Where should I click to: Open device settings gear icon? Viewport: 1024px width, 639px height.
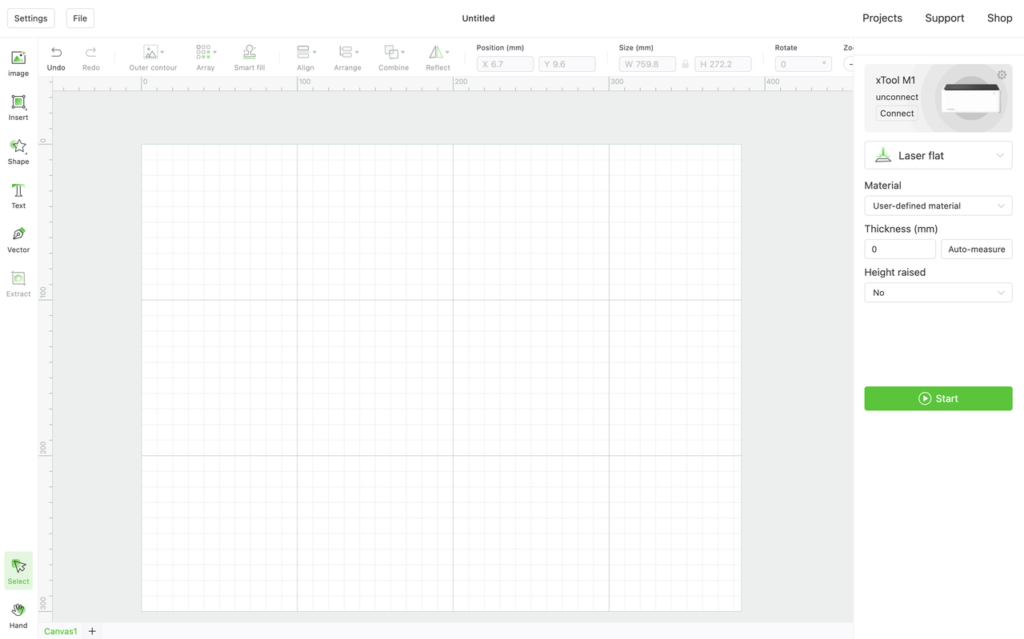(1001, 75)
